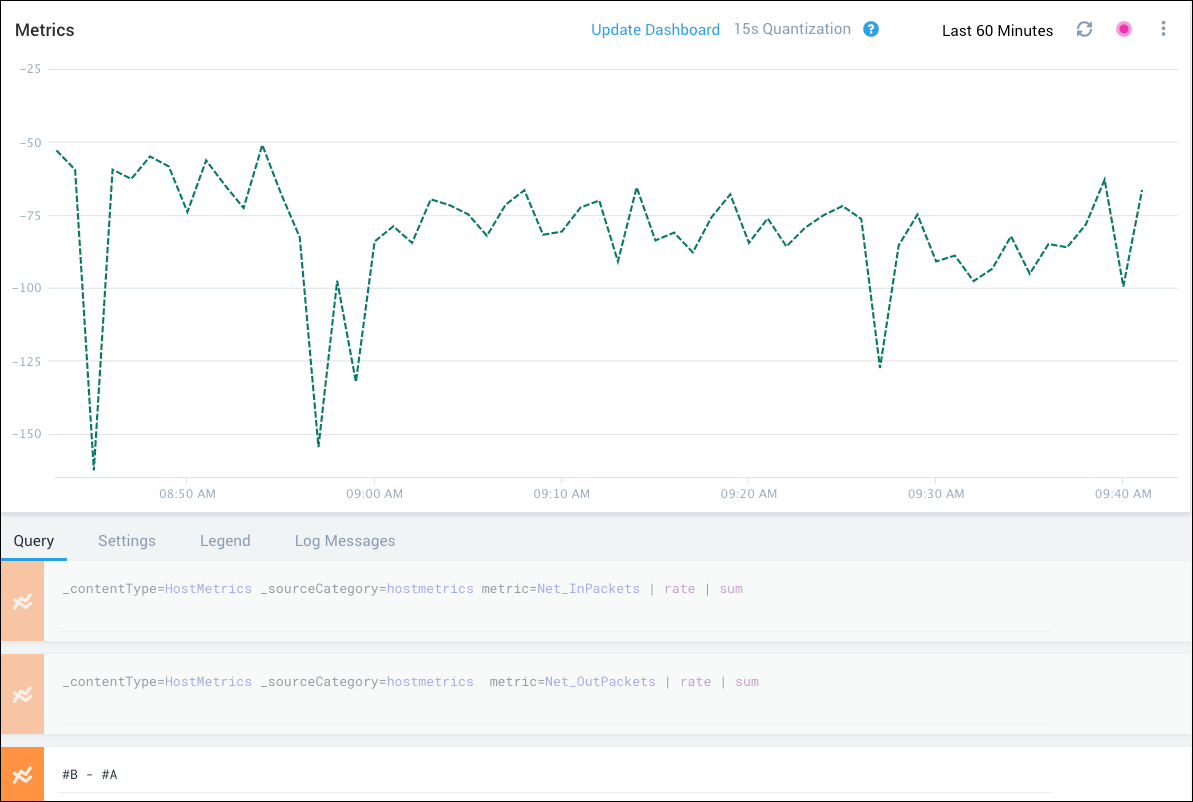Click the help icon beside 15s Quantization
The image size is (1193, 802).
point(871,29)
